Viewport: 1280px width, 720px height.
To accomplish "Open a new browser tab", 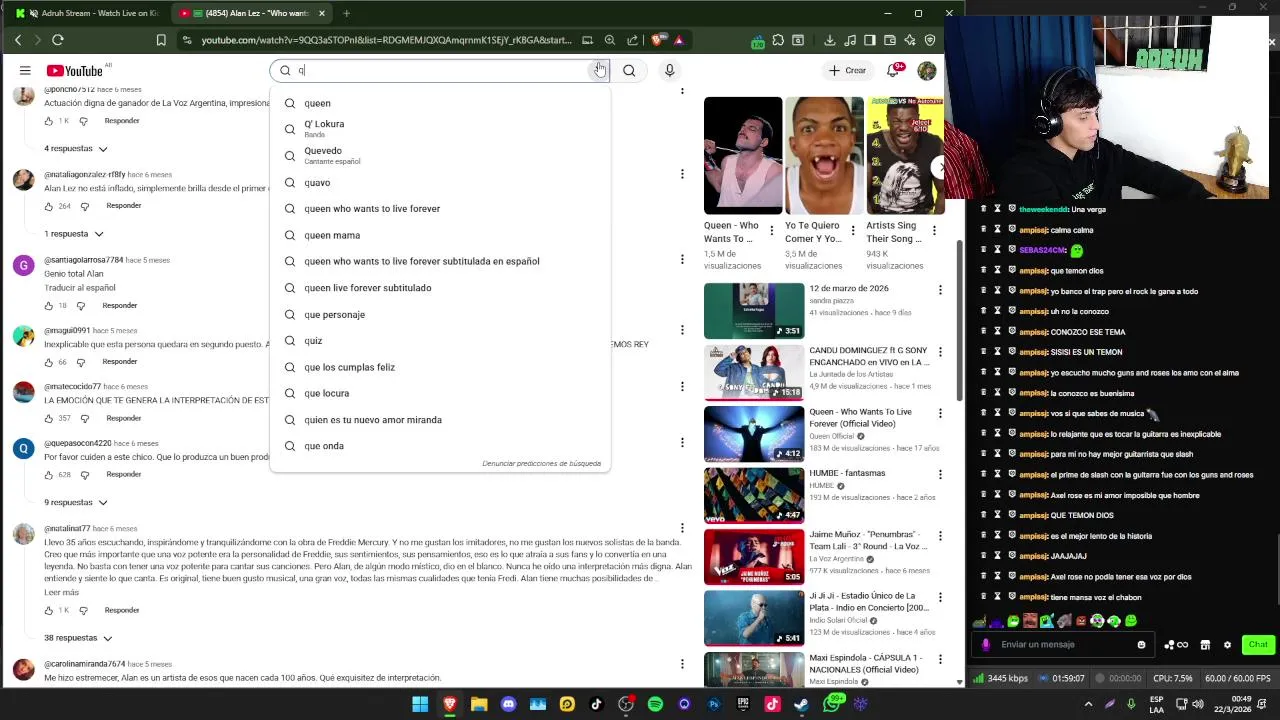I will coord(346,13).
